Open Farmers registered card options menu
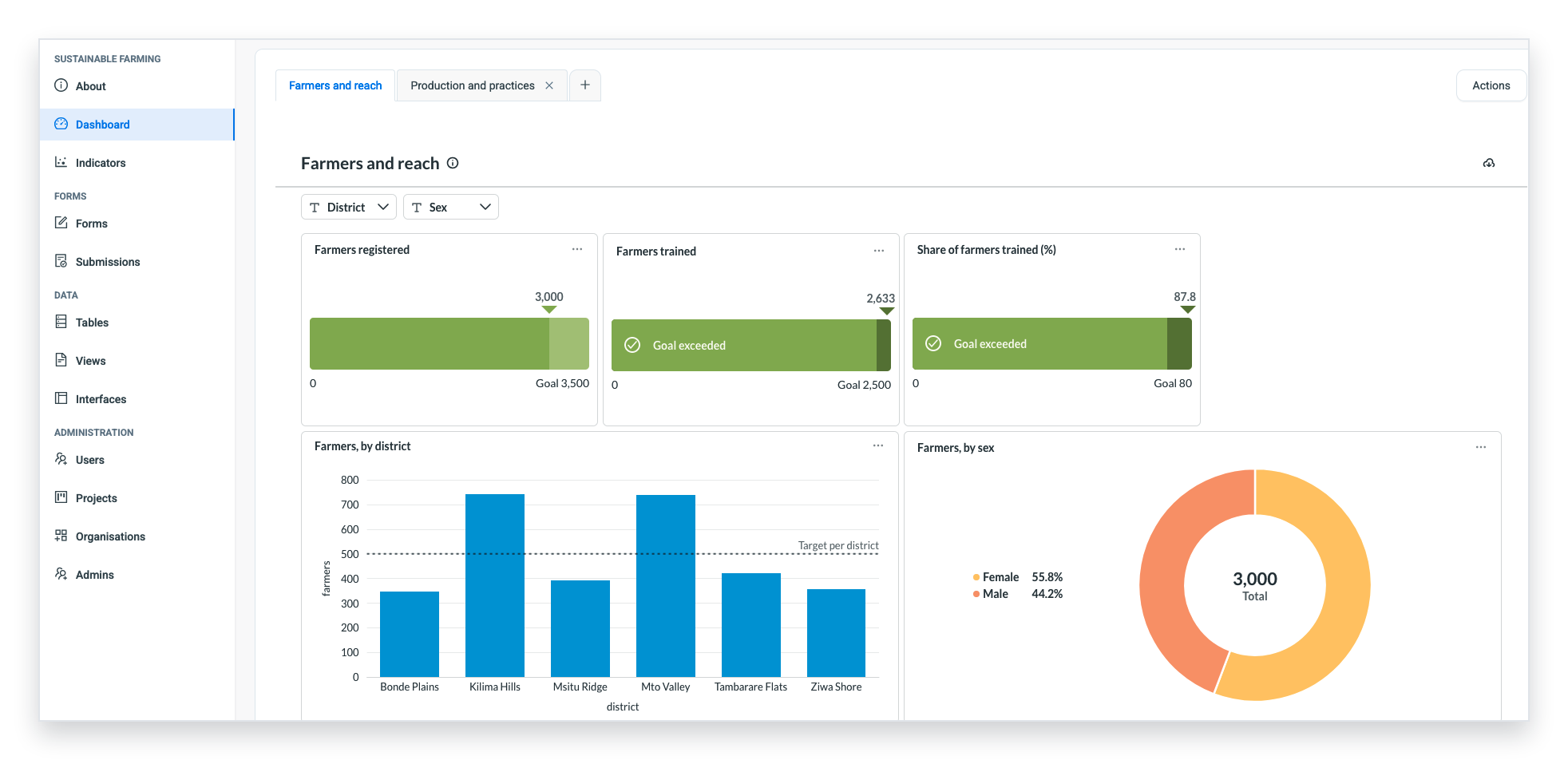1568x760 pixels. coord(577,249)
